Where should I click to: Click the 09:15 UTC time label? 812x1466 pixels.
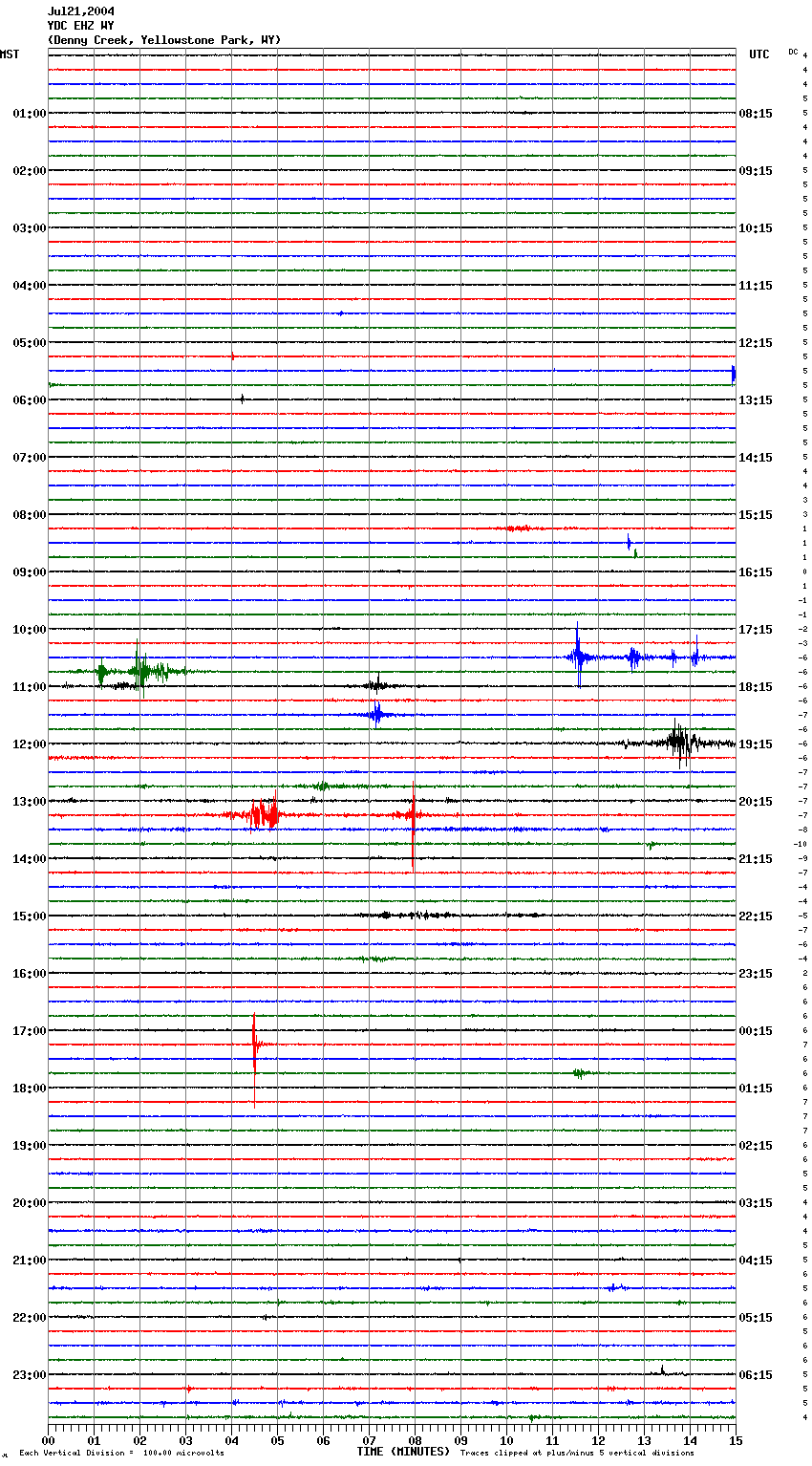click(756, 171)
